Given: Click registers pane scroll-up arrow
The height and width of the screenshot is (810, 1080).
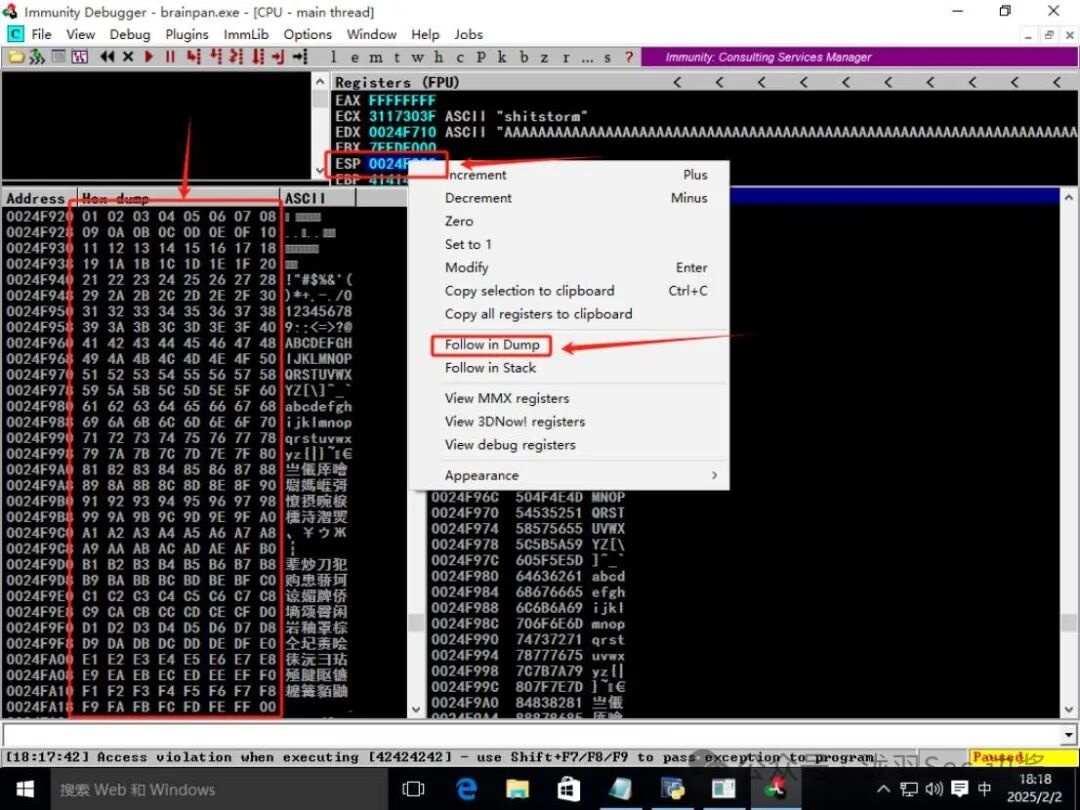Looking at the screenshot, I should point(320,82).
